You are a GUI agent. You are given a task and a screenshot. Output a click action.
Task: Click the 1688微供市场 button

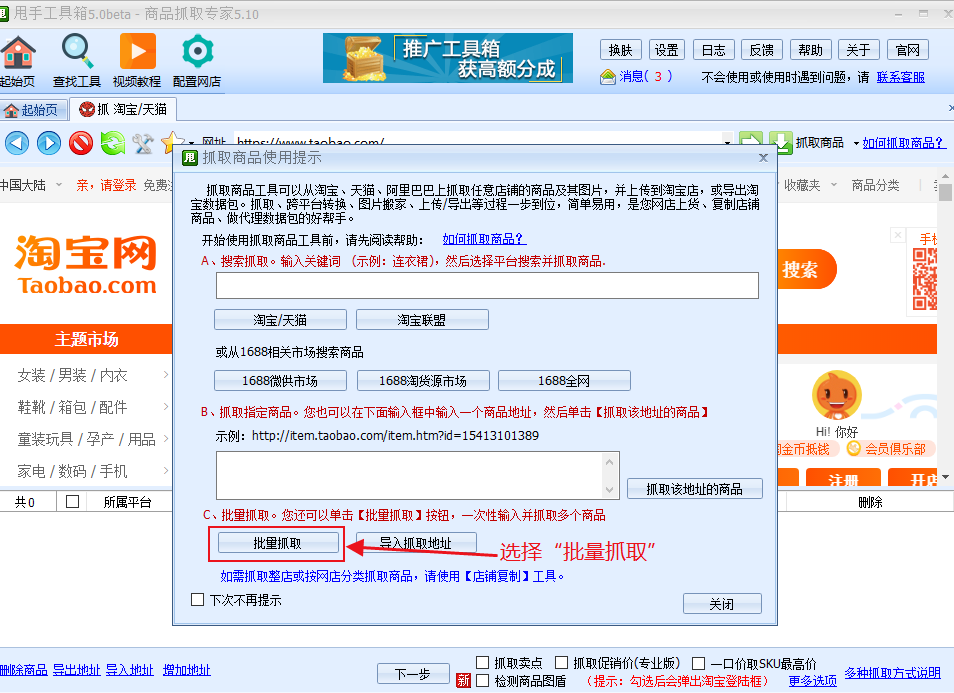pos(280,381)
